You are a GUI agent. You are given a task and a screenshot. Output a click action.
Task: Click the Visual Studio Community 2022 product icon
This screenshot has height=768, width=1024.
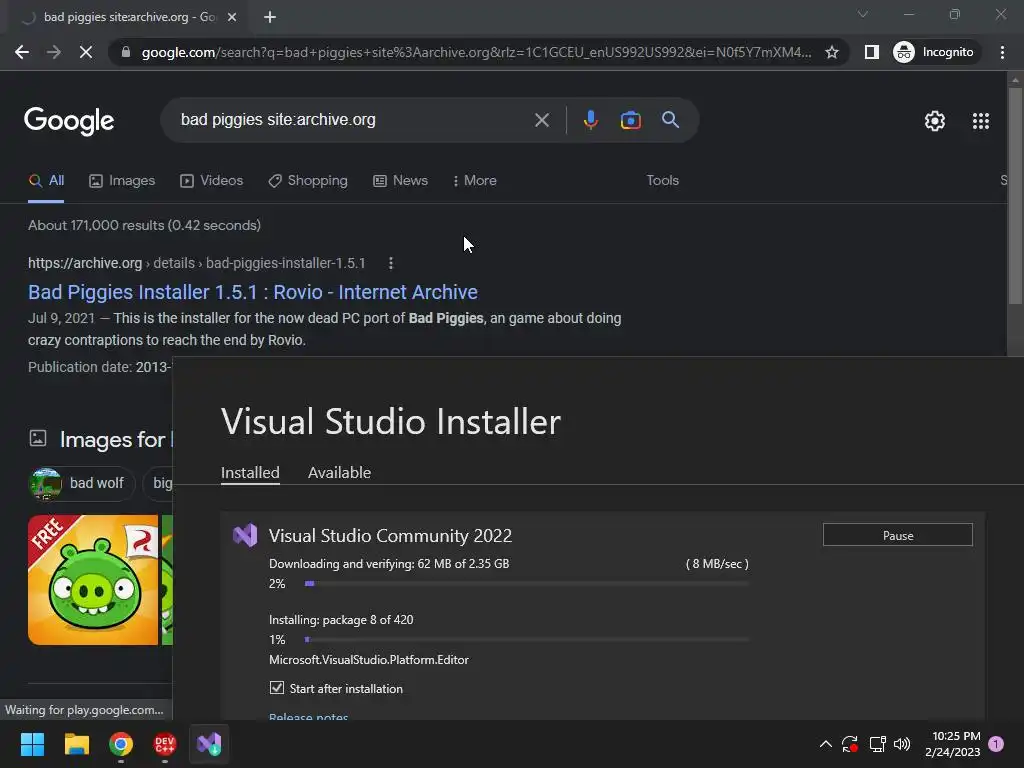(x=245, y=536)
